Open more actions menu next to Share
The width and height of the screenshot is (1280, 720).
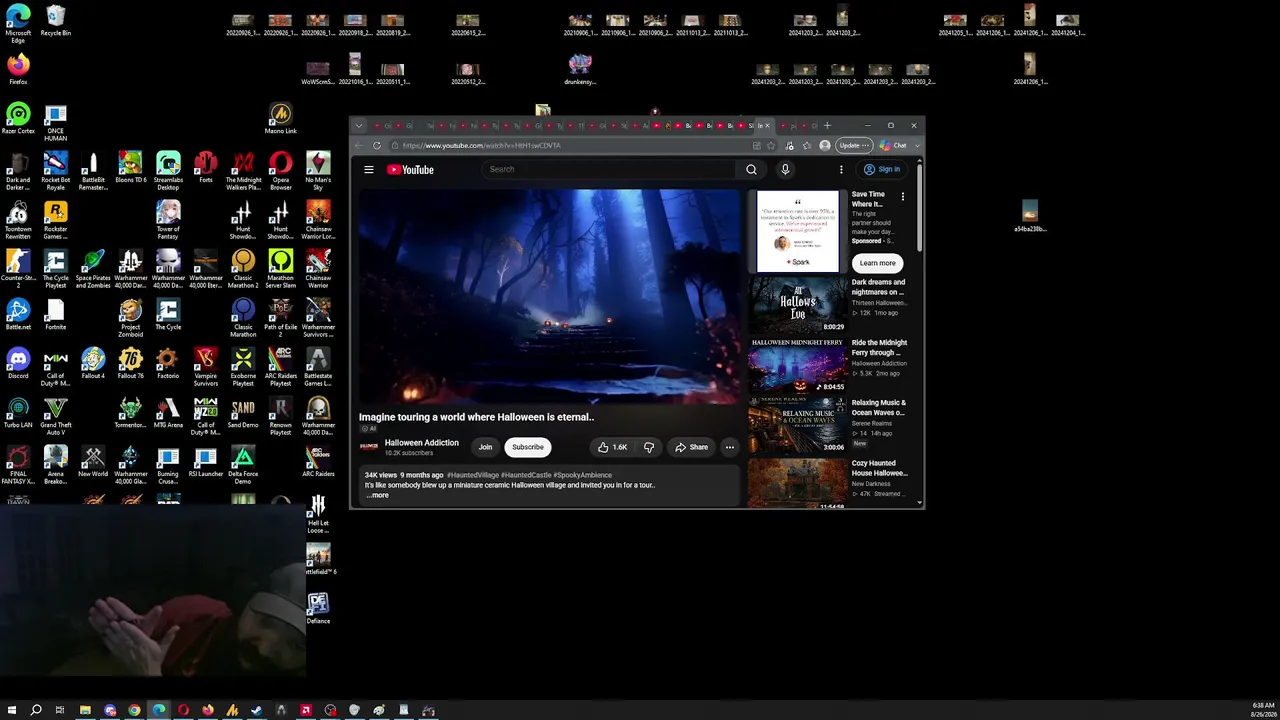pos(730,447)
